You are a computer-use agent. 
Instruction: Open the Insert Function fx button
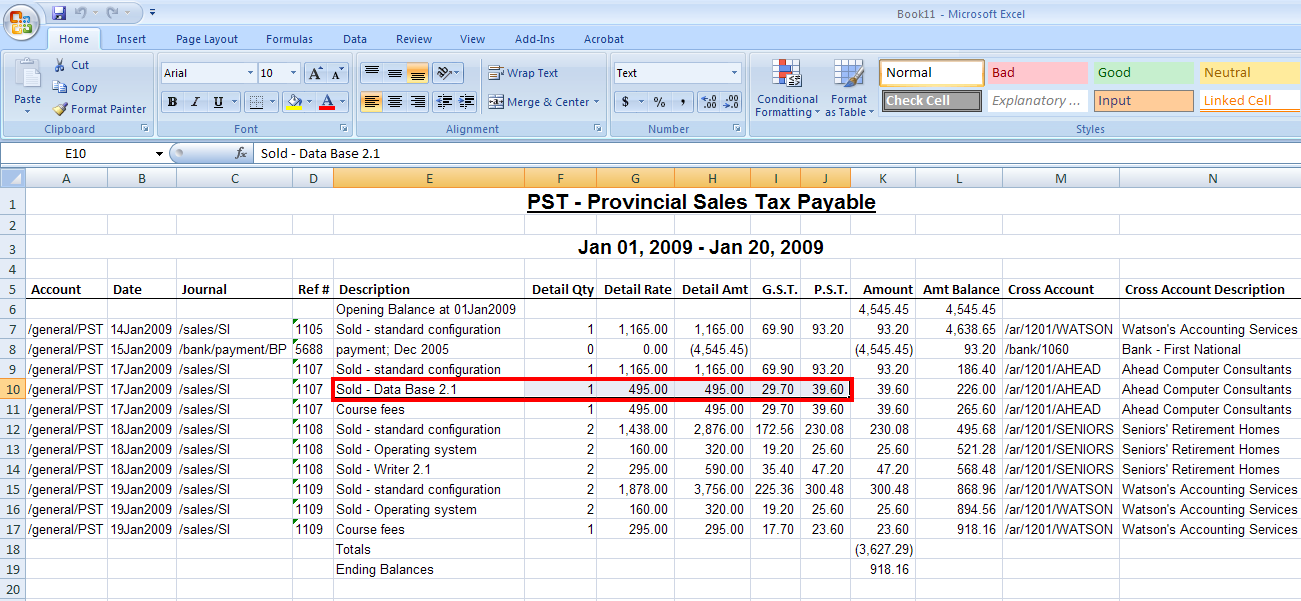(x=241, y=154)
